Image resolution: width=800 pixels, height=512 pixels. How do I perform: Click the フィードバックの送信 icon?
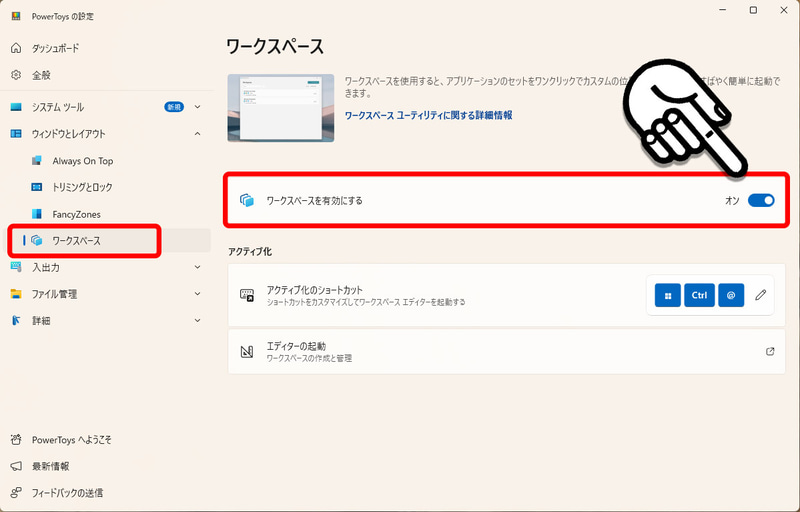(x=16, y=493)
